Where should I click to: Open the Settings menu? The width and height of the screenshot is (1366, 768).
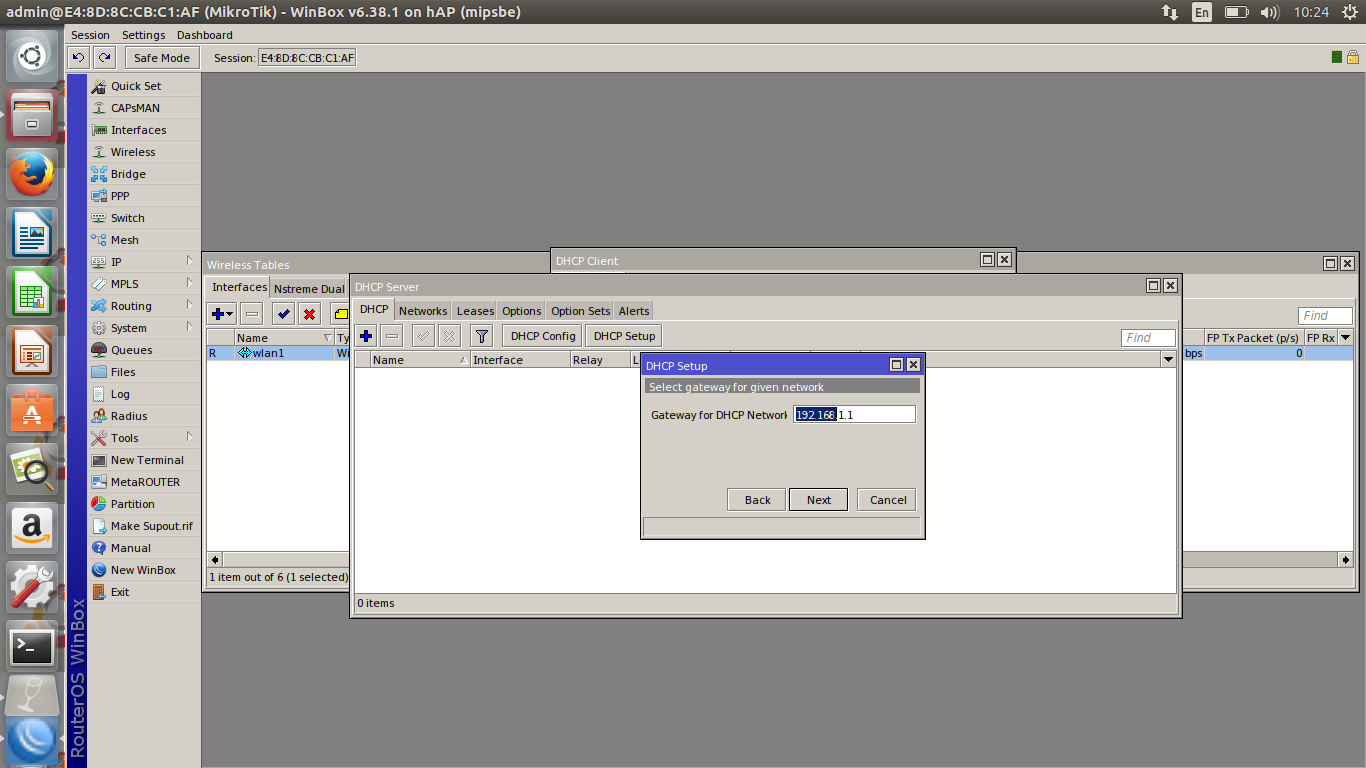[x=143, y=35]
